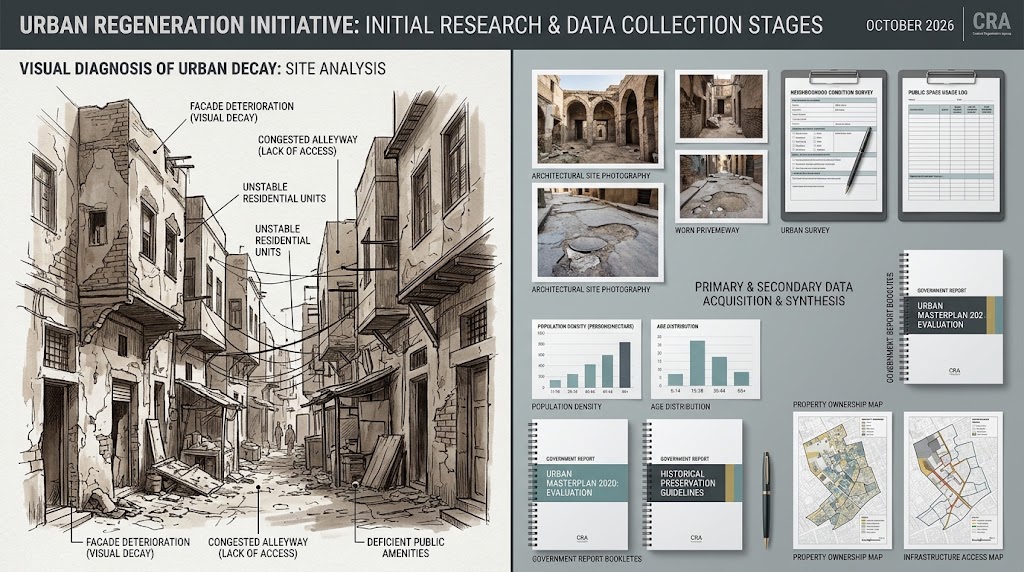This screenshot has width=1024, height=572.
Task: Click the 'INFRASTRUCTURE ACCESS MAP' caption
Action: (x=953, y=557)
